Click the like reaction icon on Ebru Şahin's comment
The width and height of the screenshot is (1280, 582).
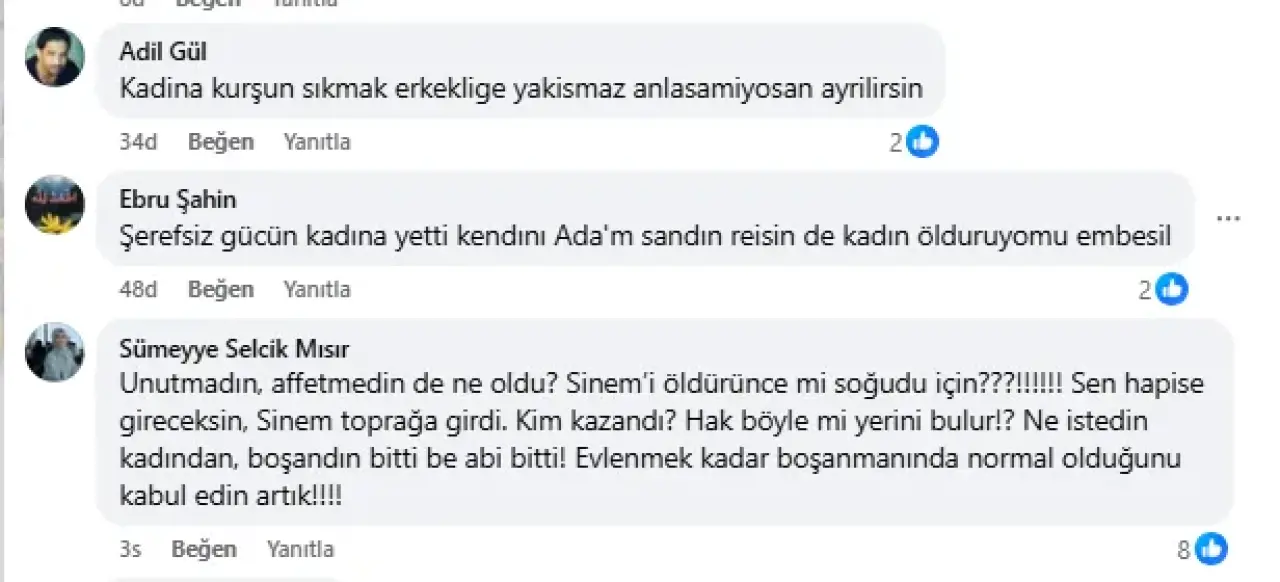tap(1171, 290)
